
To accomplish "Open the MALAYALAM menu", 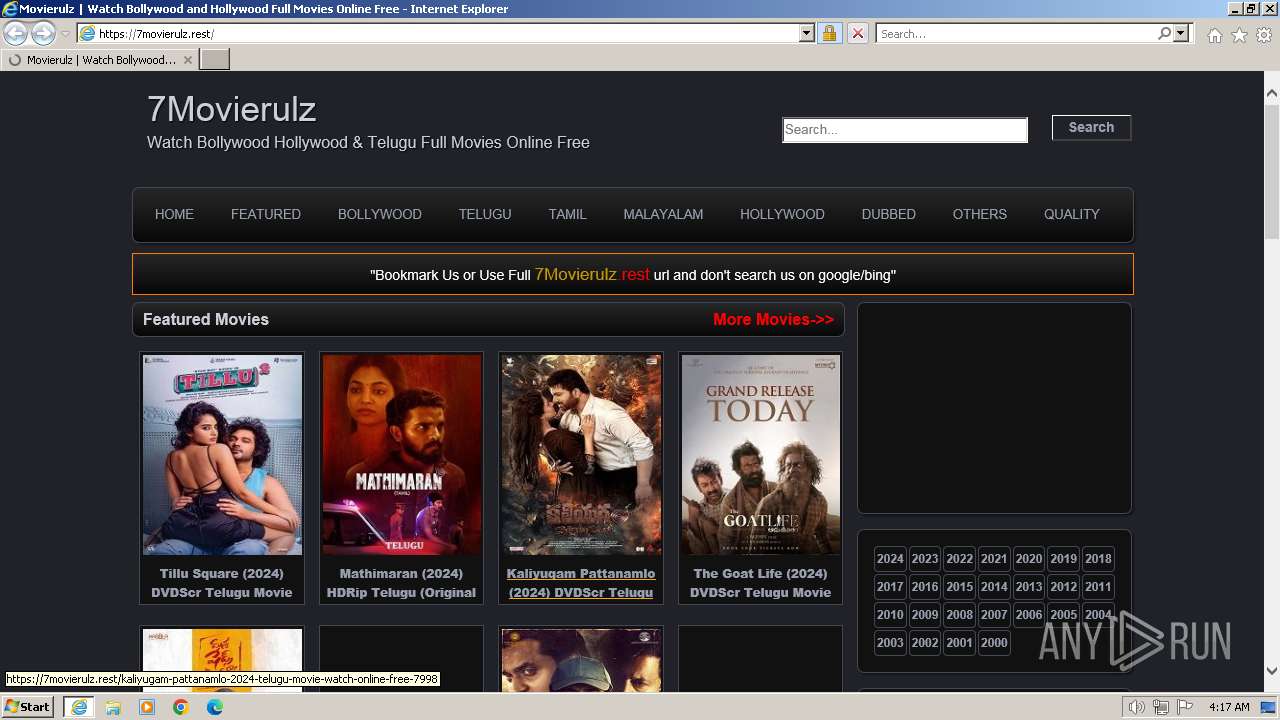I will (x=663, y=214).
